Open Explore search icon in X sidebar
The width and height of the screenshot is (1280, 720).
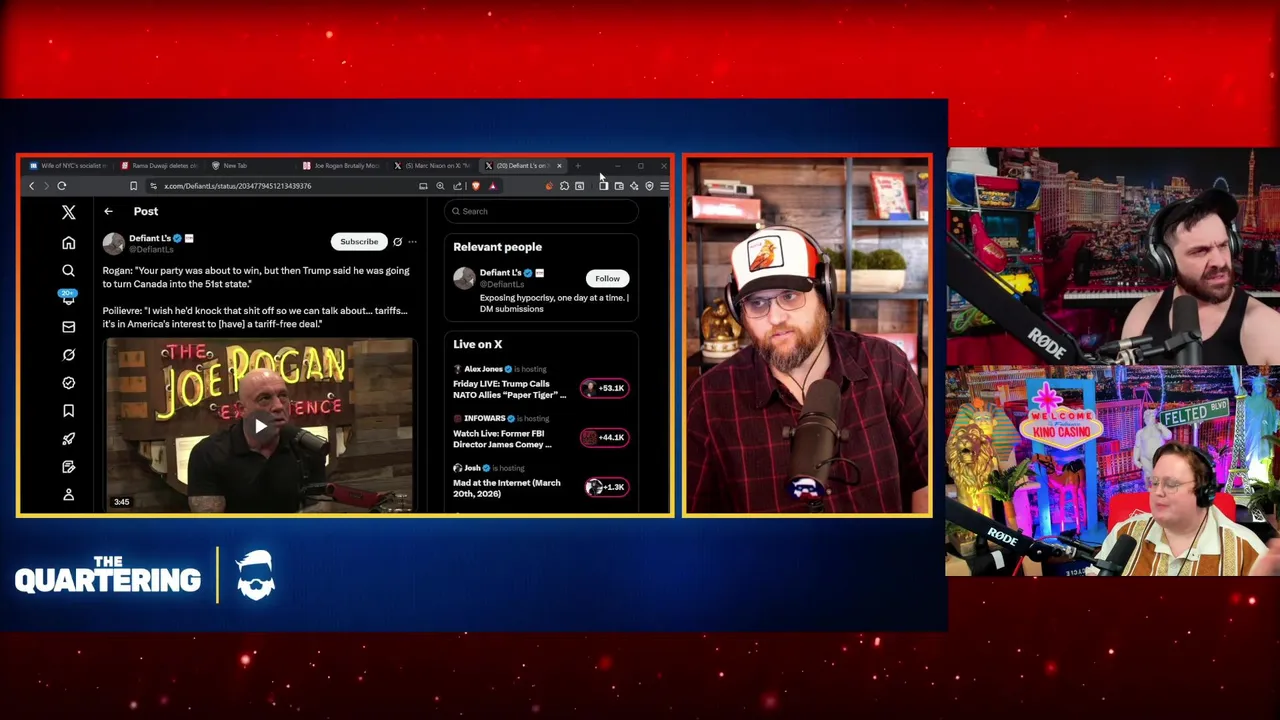click(68, 271)
